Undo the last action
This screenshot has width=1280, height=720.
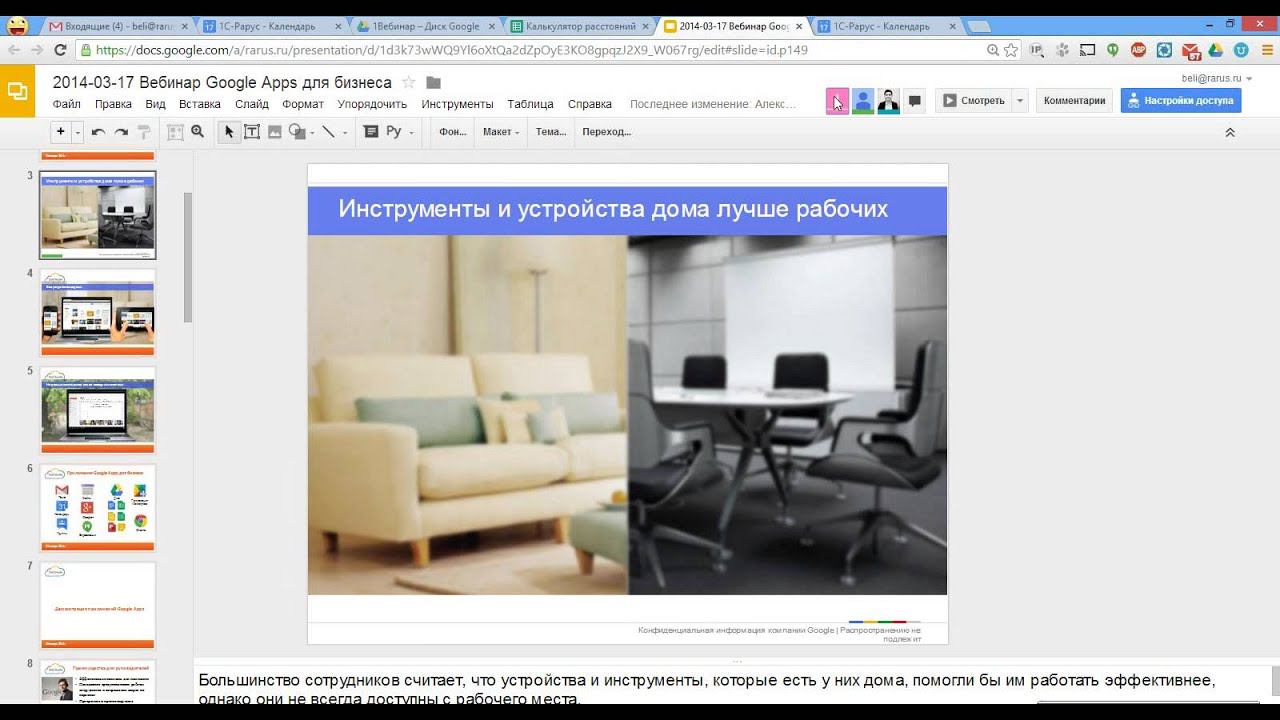point(98,131)
